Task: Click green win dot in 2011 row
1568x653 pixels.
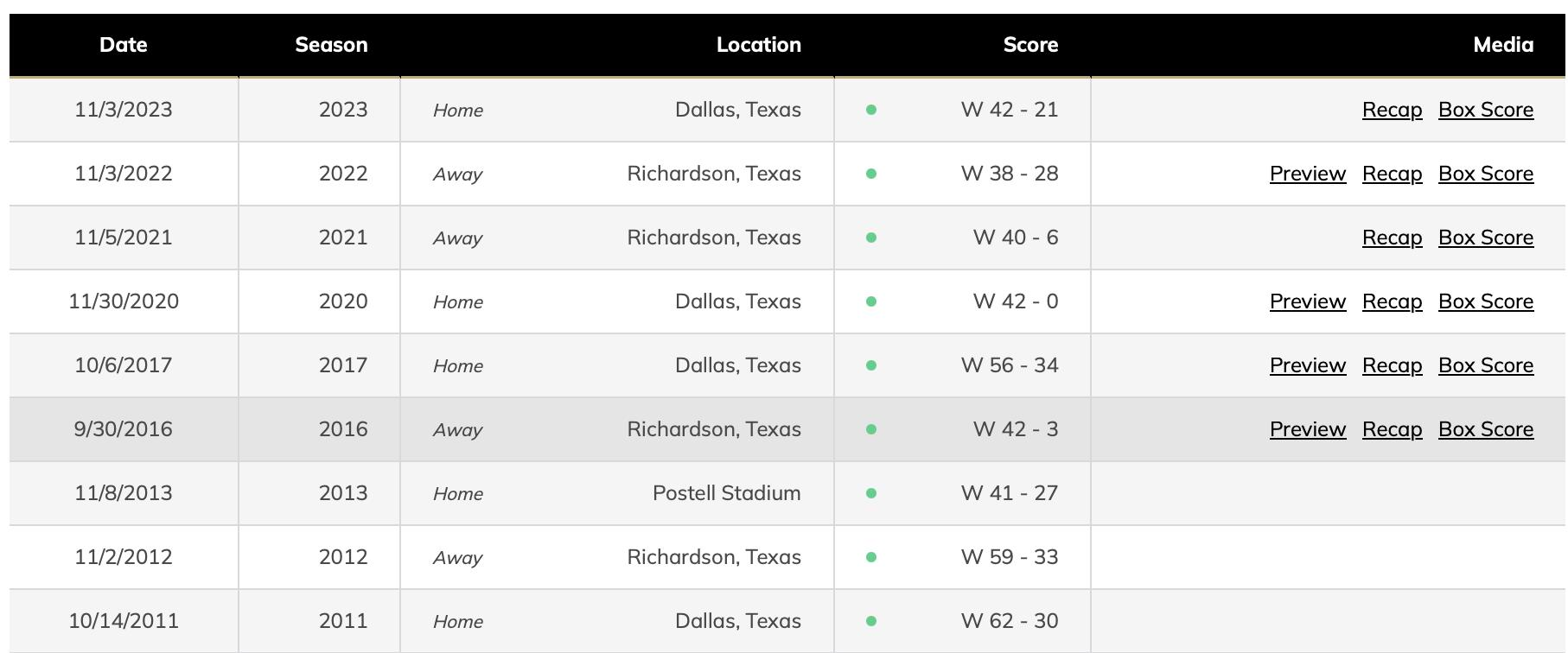Action: pos(871,621)
